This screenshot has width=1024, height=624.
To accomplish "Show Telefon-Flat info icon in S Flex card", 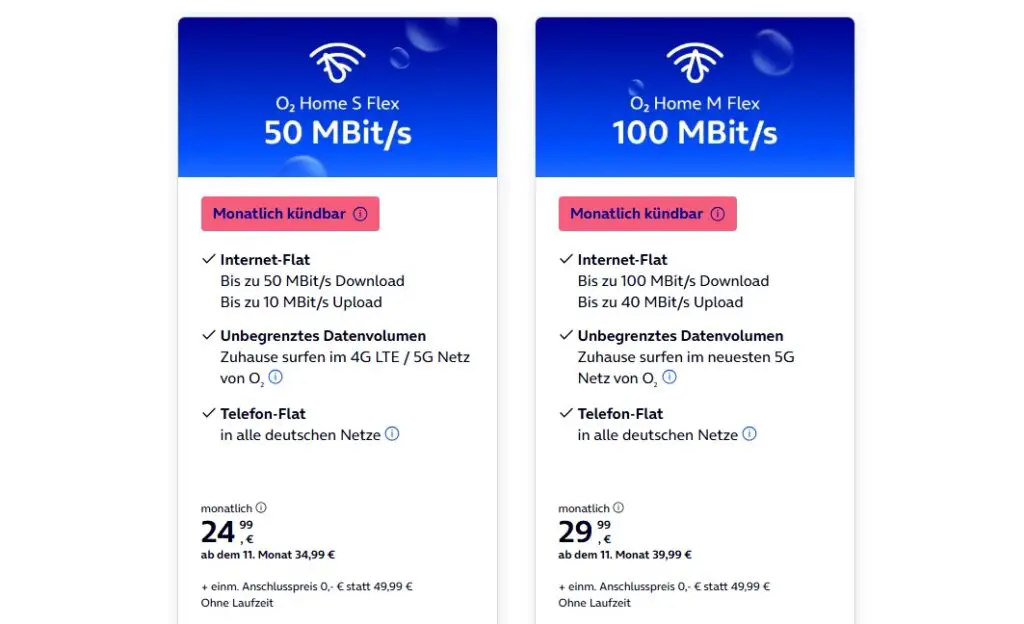I will pyautogui.click(x=392, y=434).
